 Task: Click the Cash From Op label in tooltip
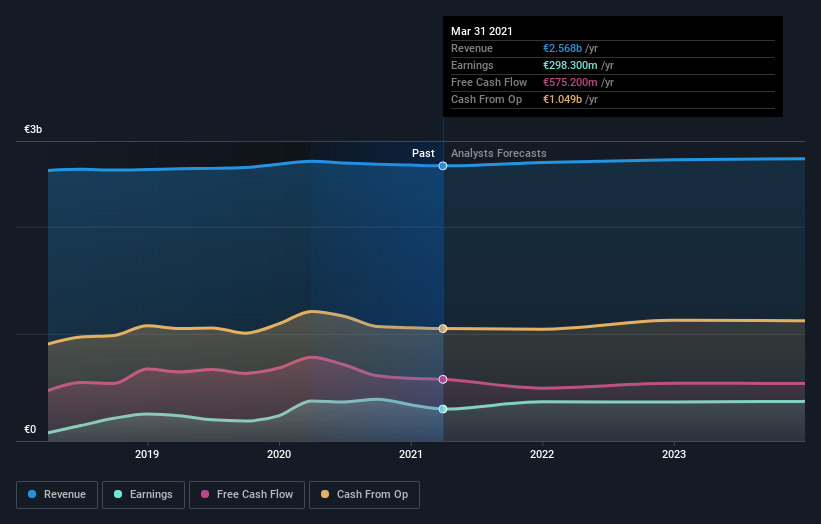[486, 99]
